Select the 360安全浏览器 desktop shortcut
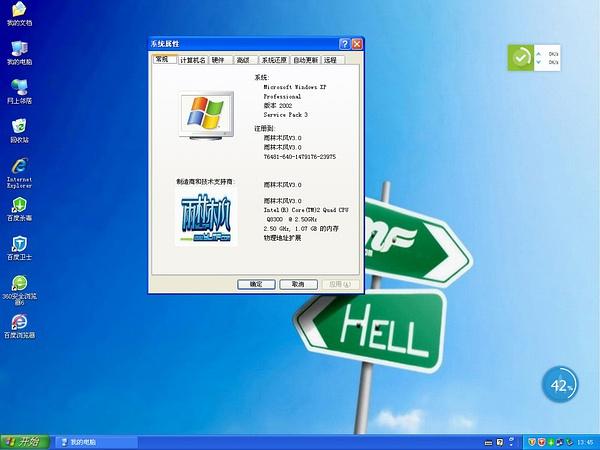Viewport: 600px width, 450px height. point(19,290)
